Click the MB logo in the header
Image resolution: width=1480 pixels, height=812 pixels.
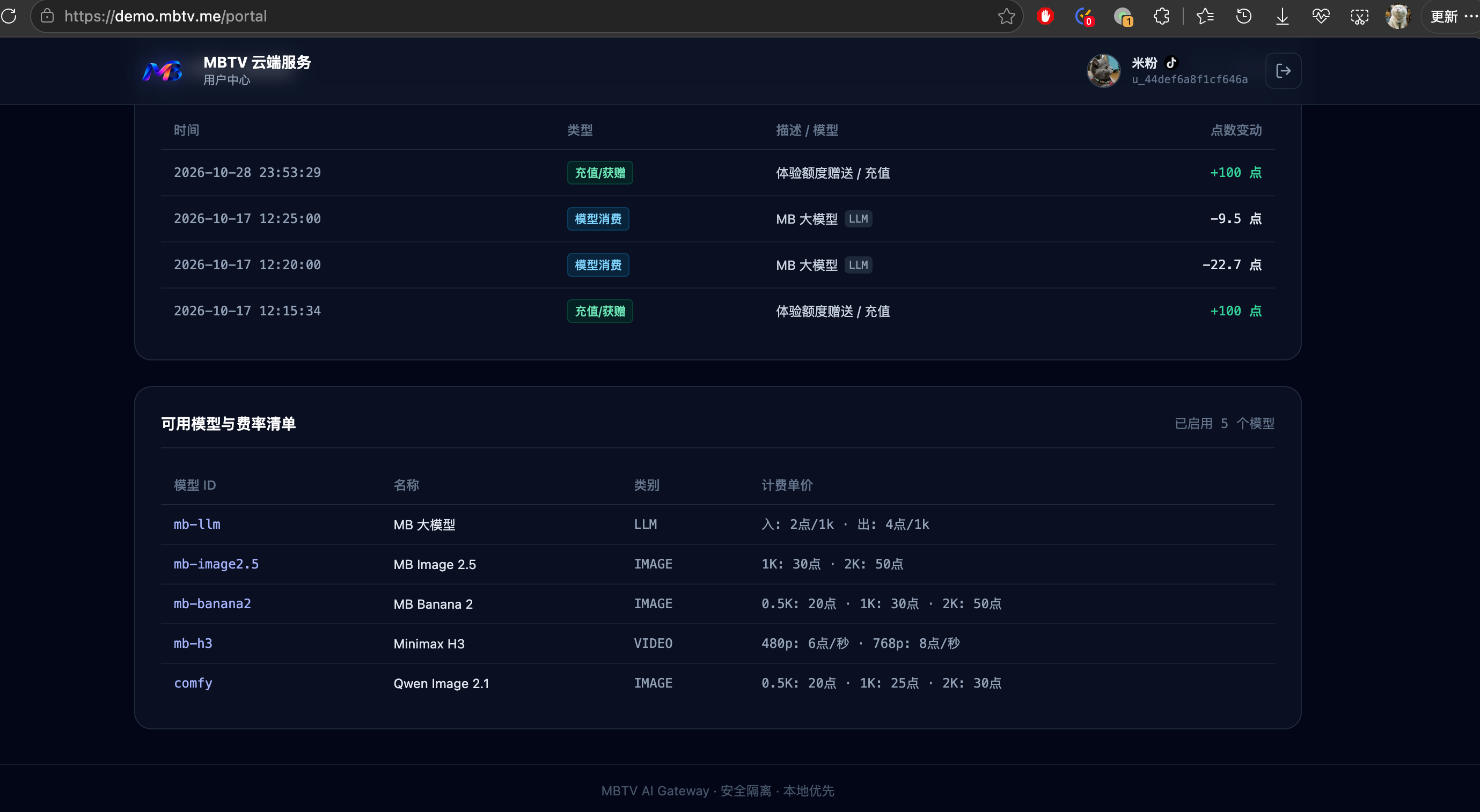click(x=163, y=71)
